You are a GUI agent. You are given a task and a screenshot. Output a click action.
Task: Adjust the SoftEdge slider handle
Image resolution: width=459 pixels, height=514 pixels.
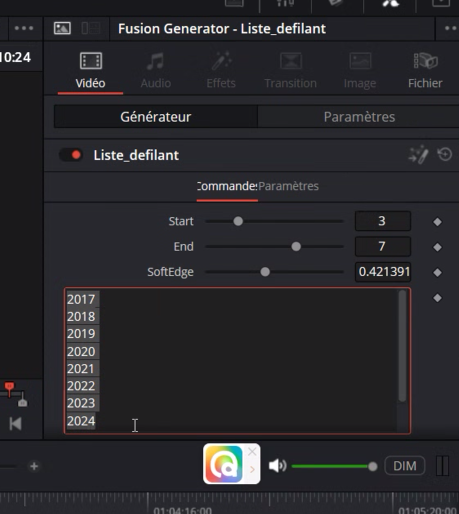265,272
